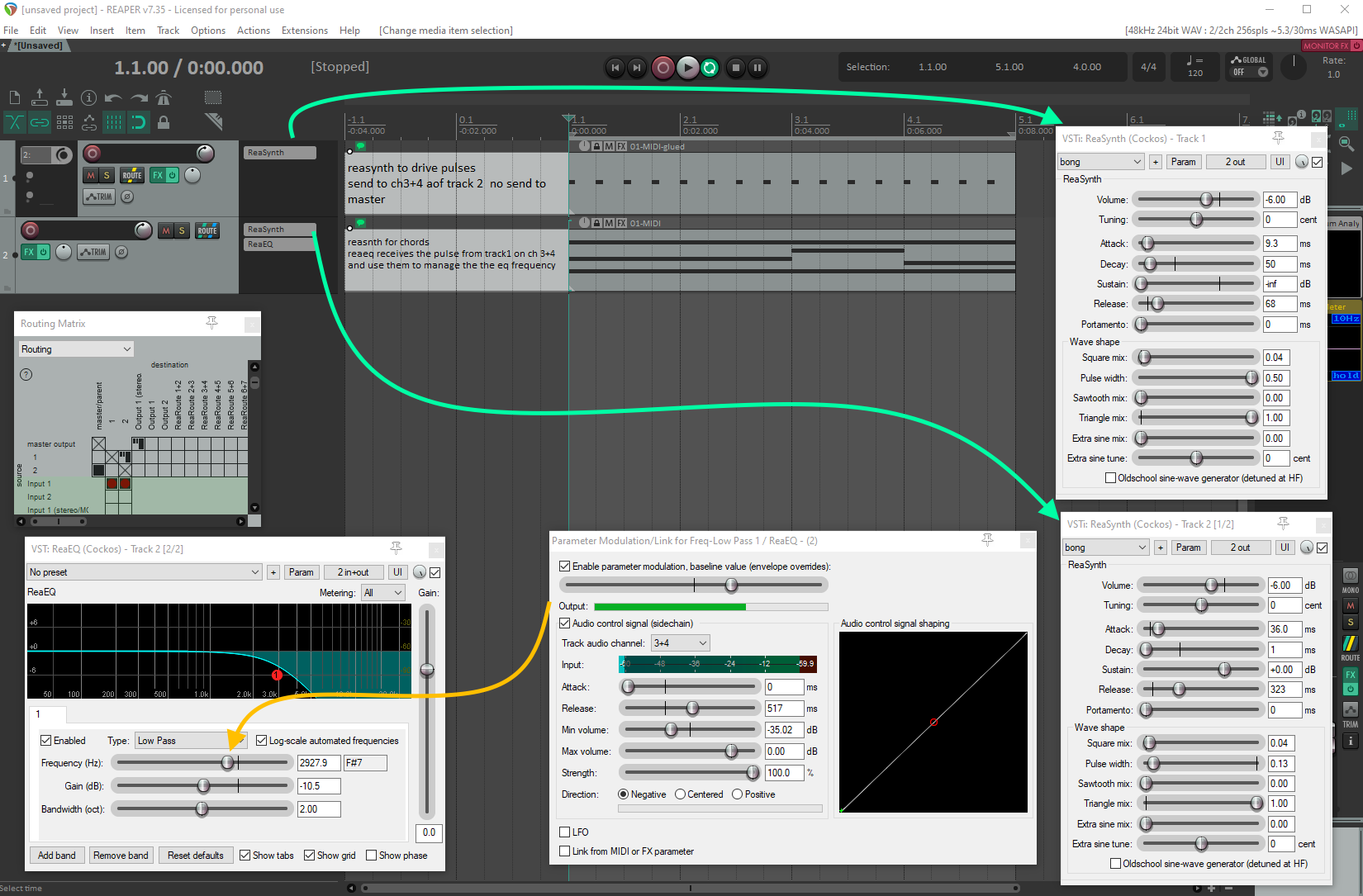Open FX chain for track 1

pyautogui.click(x=157, y=175)
